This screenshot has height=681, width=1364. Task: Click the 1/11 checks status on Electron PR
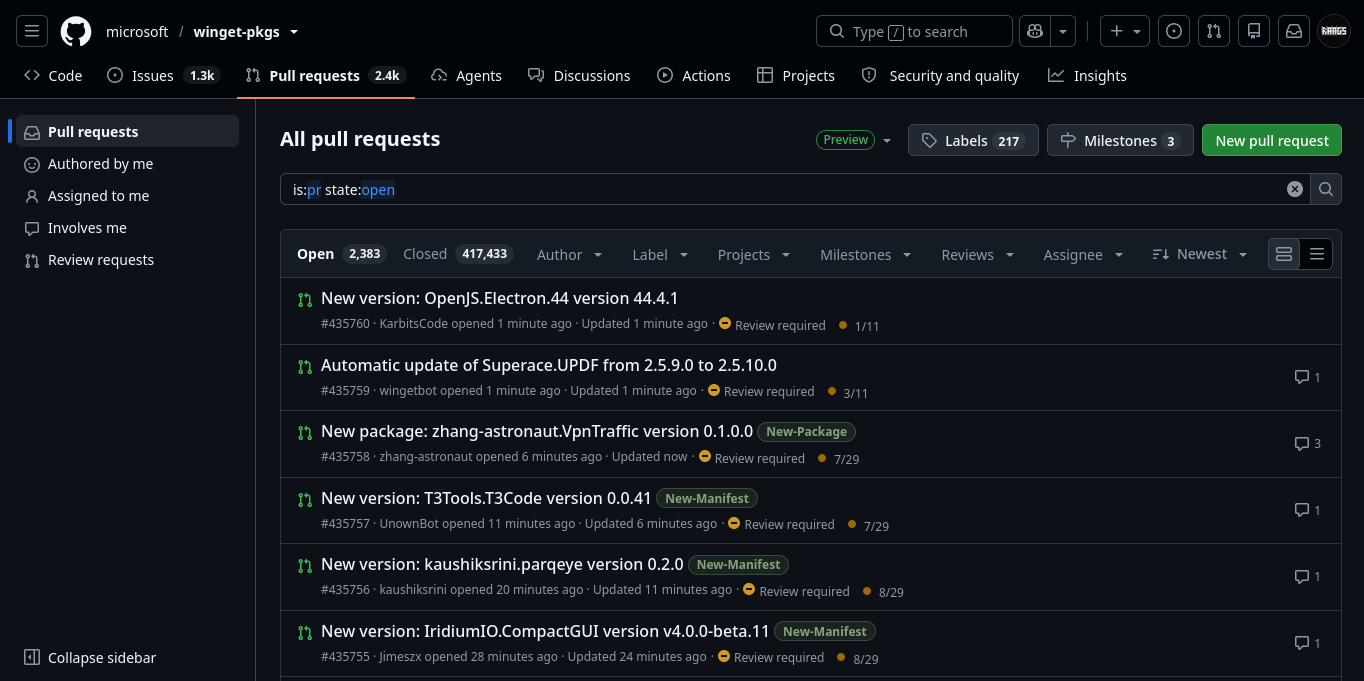[859, 326]
